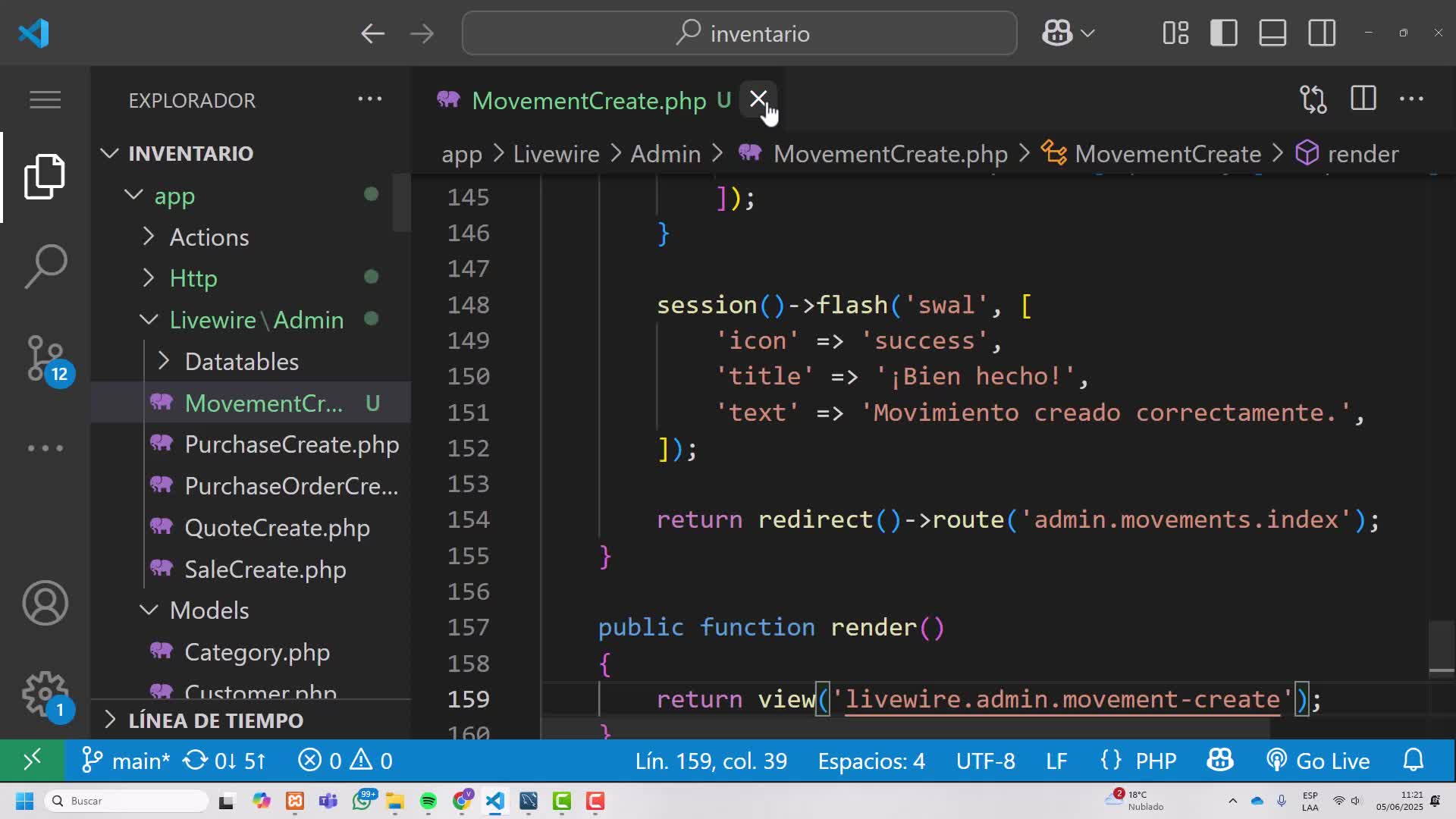Open the Search view in activity bar

pyautogui.click(x=45, y=266)
